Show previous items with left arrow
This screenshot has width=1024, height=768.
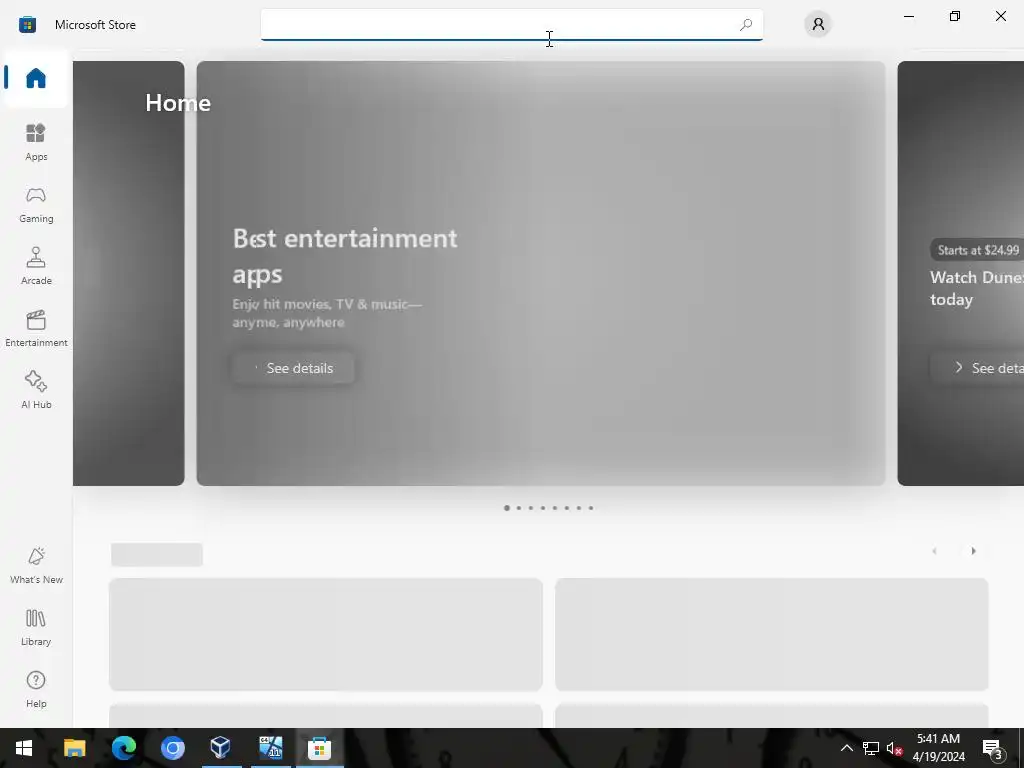pyautogui.click(x=935, y=551)
